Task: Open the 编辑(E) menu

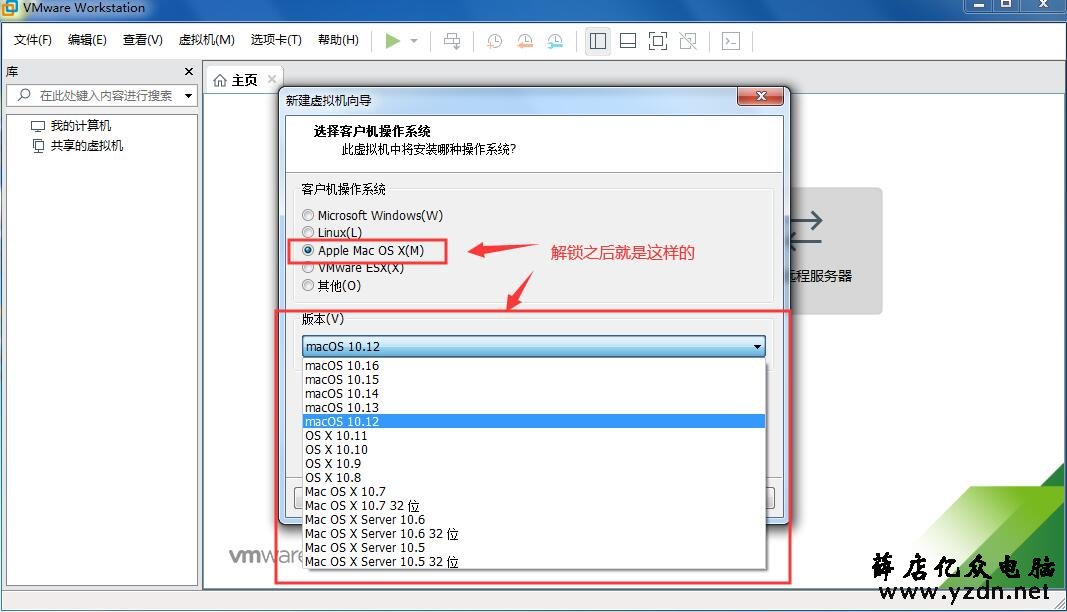Action: [87, 40]
